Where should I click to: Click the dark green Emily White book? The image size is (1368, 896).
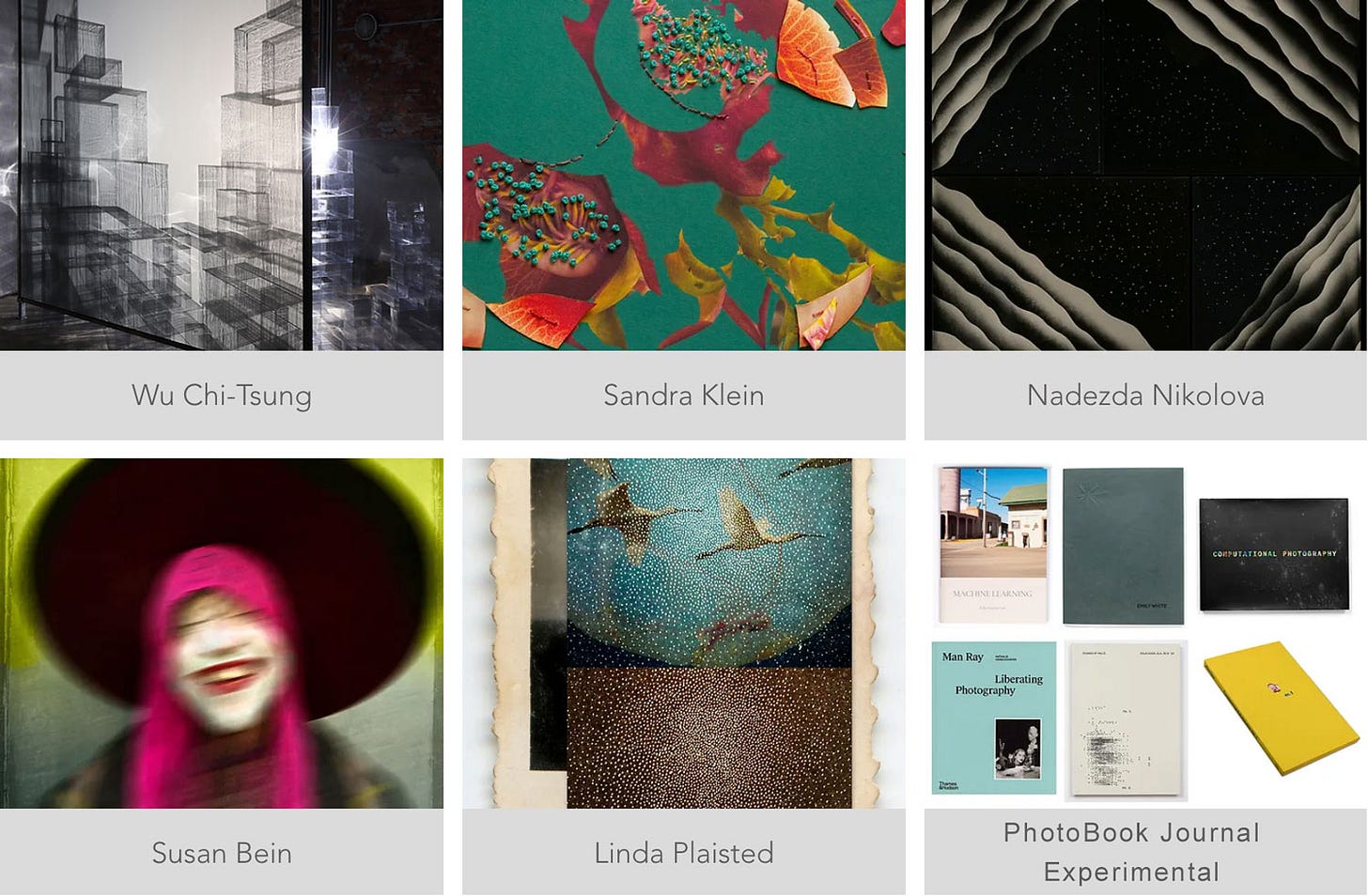pyautogui.click(x=1123, y=546)
